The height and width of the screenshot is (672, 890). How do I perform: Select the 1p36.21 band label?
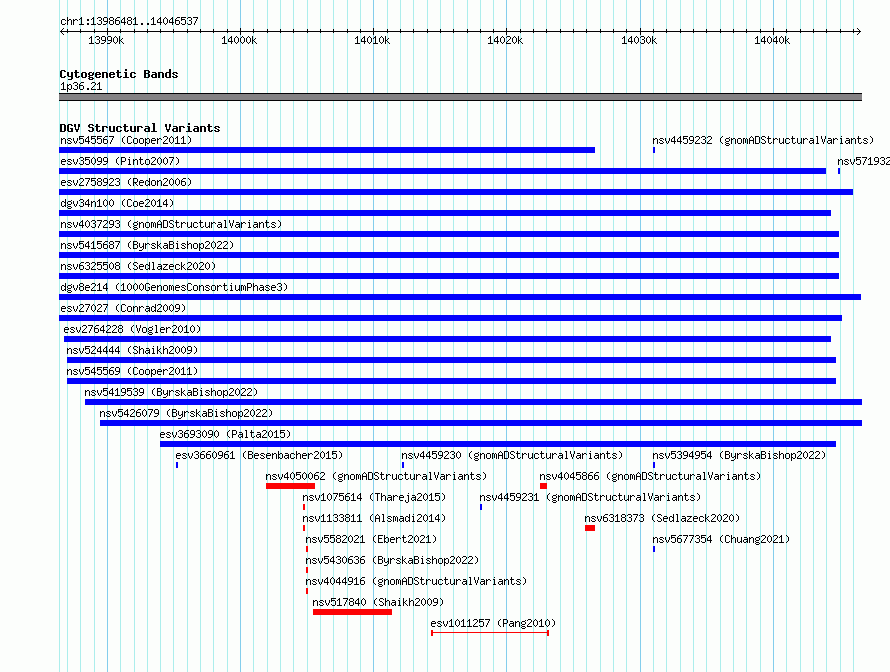pyautogui.click(x=81, y=86)
